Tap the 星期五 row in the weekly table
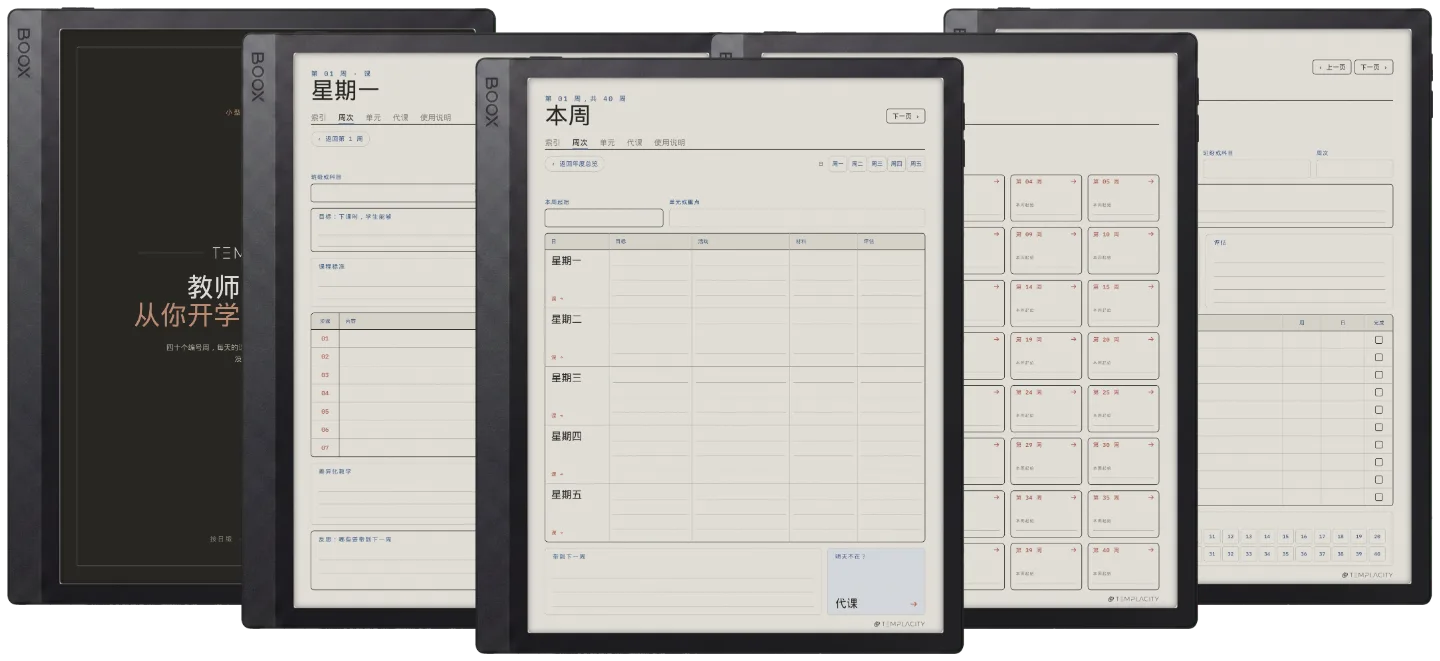The image size is (1440, 661). pyautogui.click(x=735, y=513)
